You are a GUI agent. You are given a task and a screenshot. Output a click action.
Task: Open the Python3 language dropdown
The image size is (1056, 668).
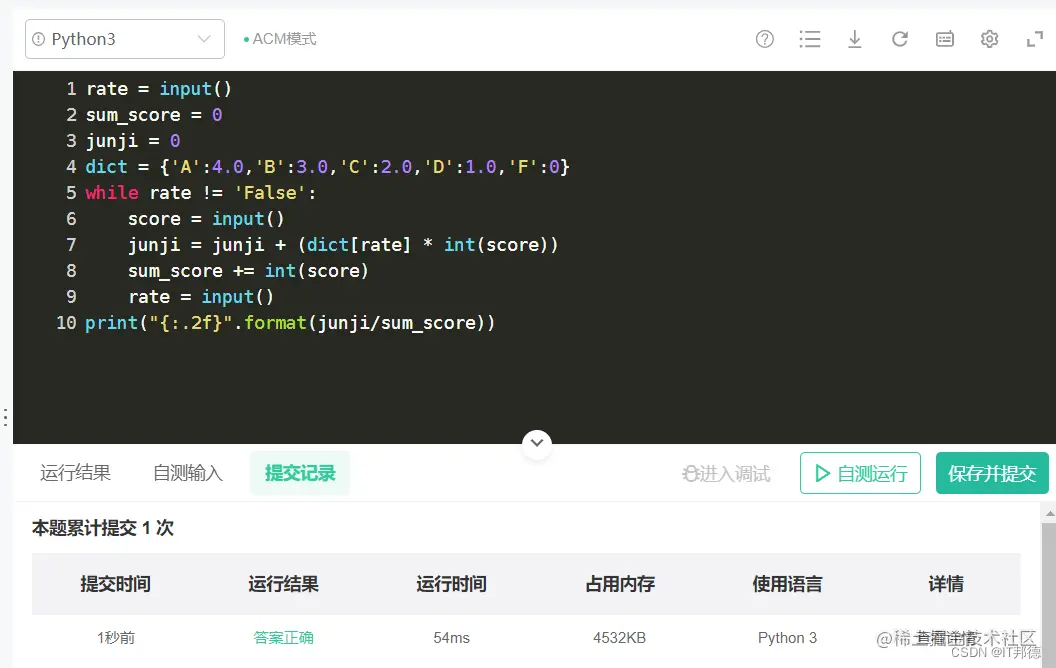pyautogui.click(x=125, y=39)
